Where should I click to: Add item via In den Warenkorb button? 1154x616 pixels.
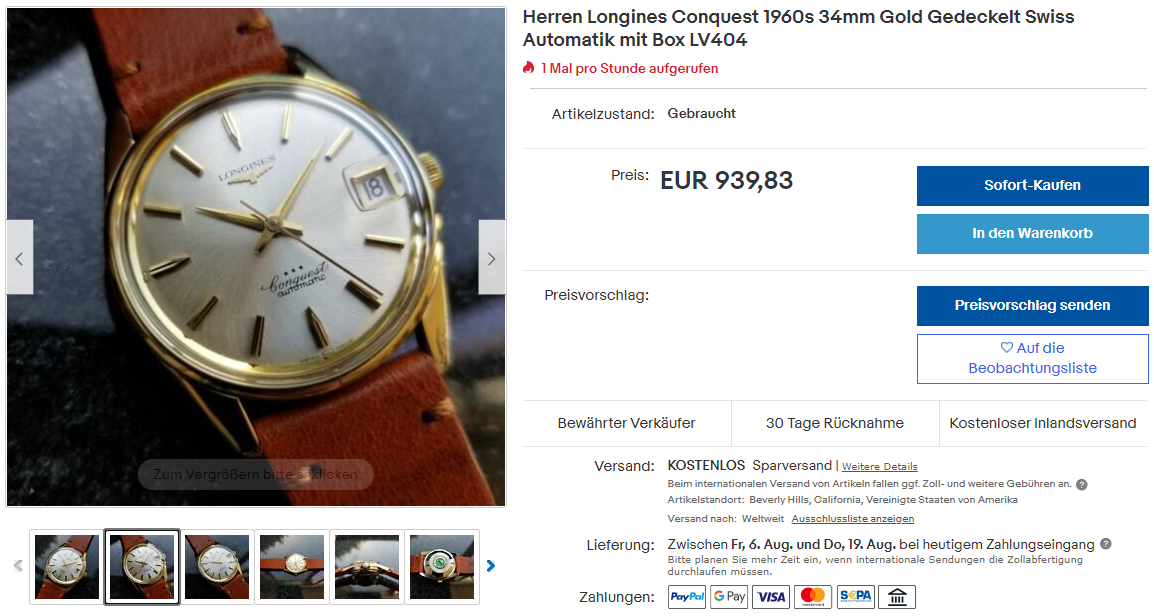click(x=1032, y=233)
